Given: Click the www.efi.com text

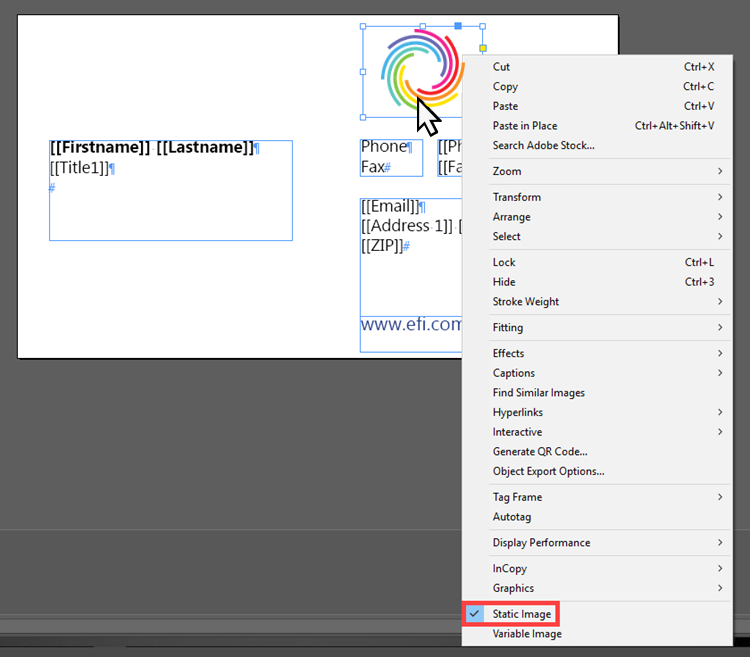Looking at the screenshot, I should [x=411, y=325].
